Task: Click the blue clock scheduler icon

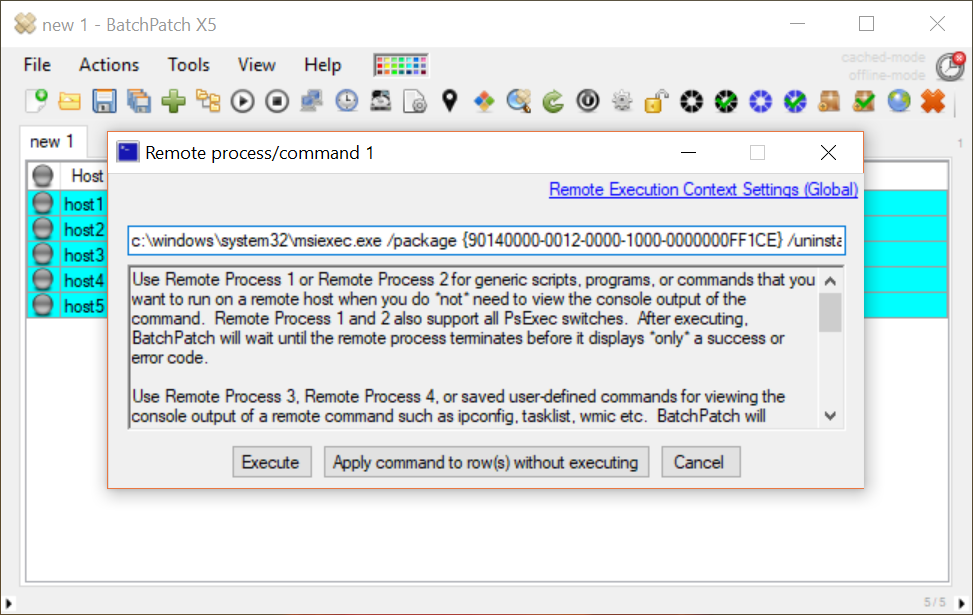Action: [346, 101]
